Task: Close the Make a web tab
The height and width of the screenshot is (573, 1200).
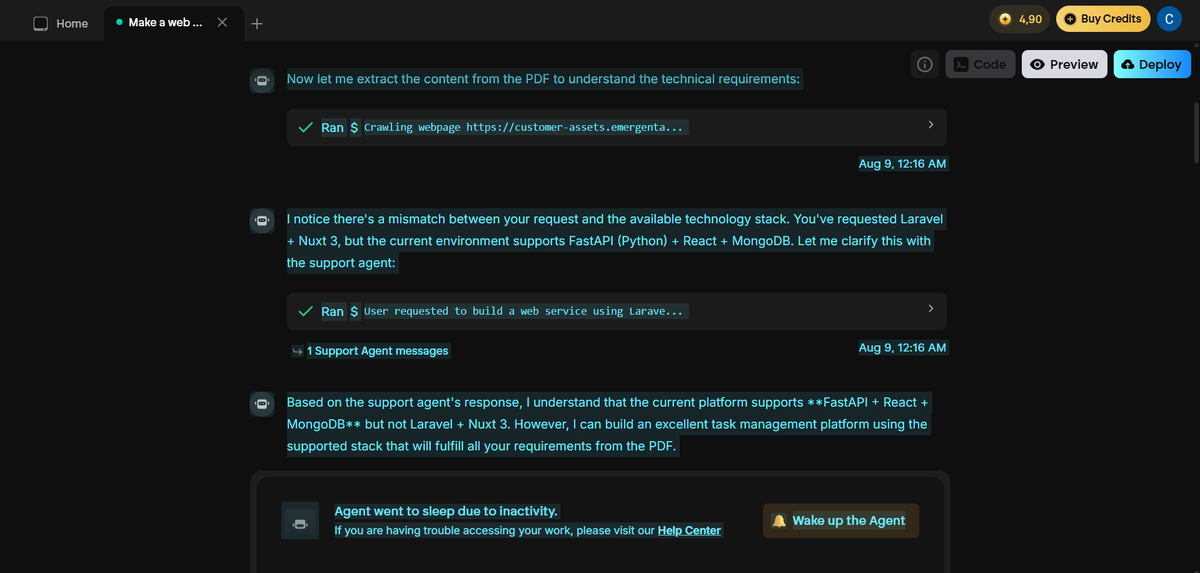Action: click(x=222, y=22)
